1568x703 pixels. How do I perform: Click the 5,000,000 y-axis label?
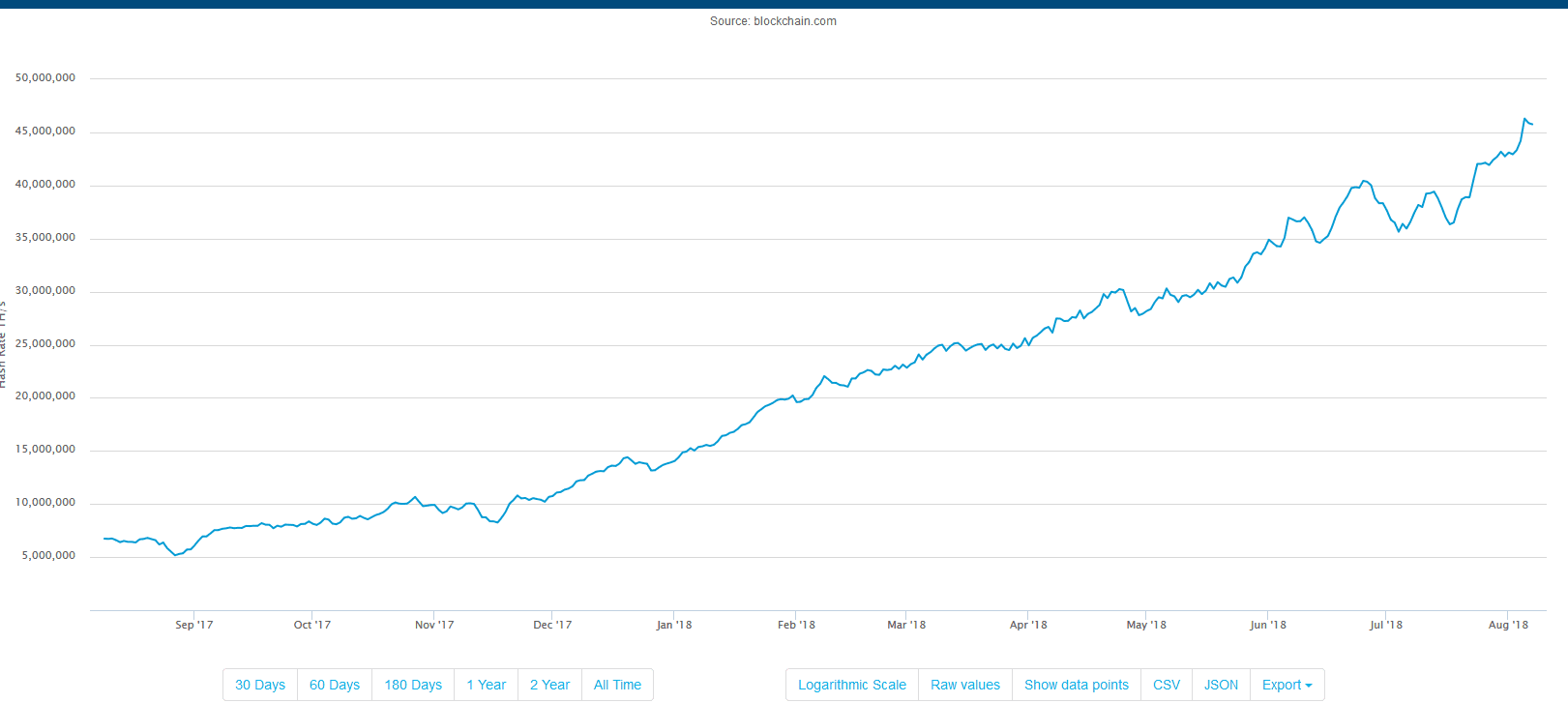click(48, 555)
